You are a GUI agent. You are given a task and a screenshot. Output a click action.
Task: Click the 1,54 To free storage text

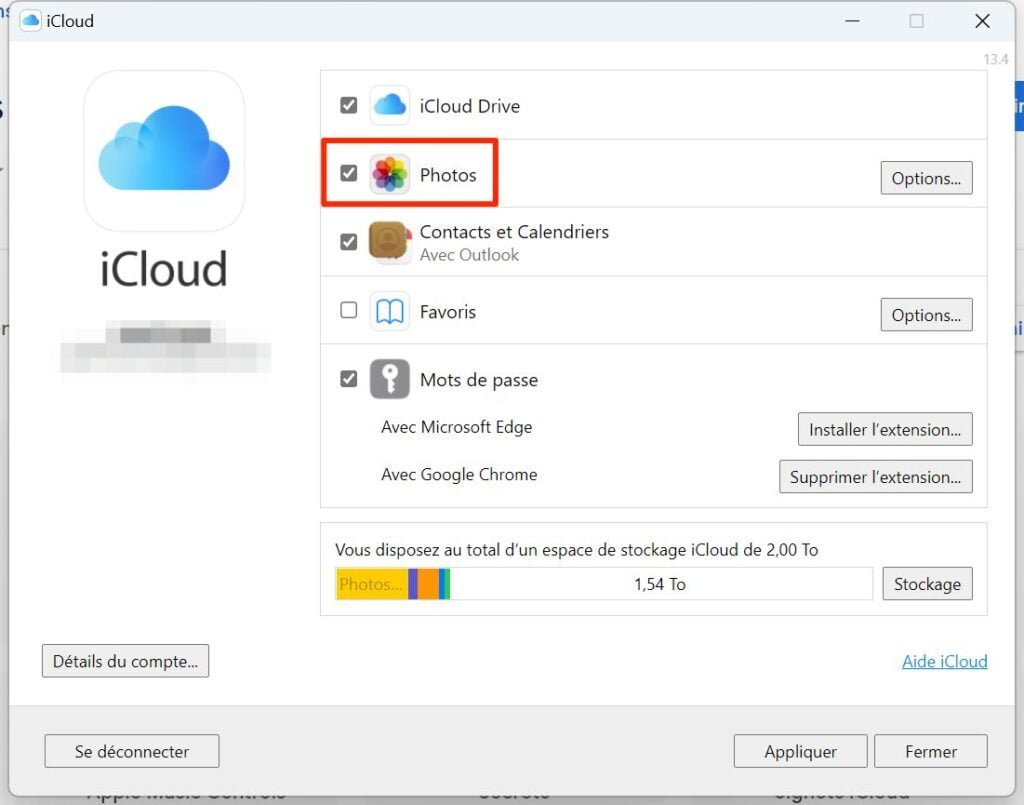(660, 584)
